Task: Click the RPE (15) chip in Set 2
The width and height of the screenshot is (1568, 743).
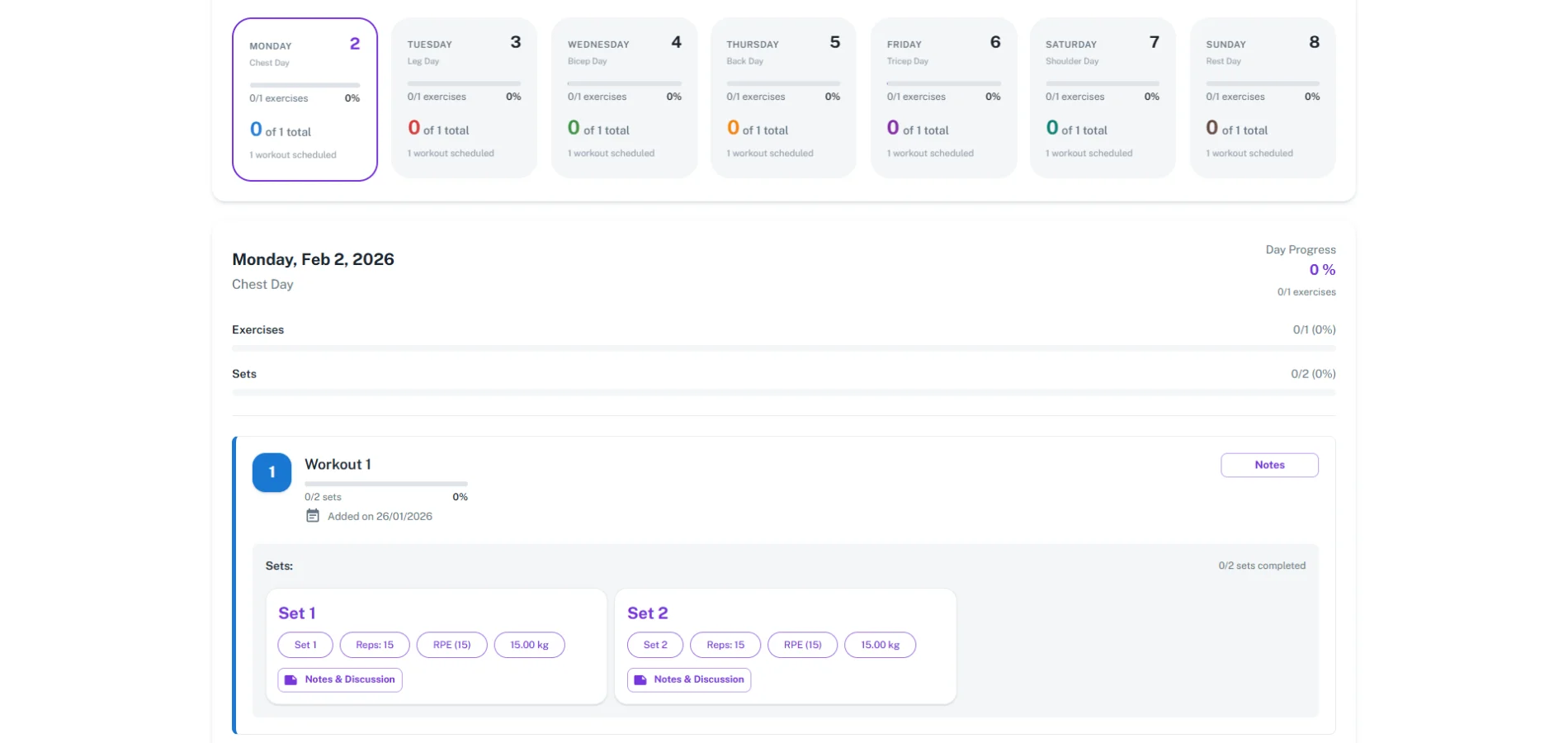Action: pos(802,645)
